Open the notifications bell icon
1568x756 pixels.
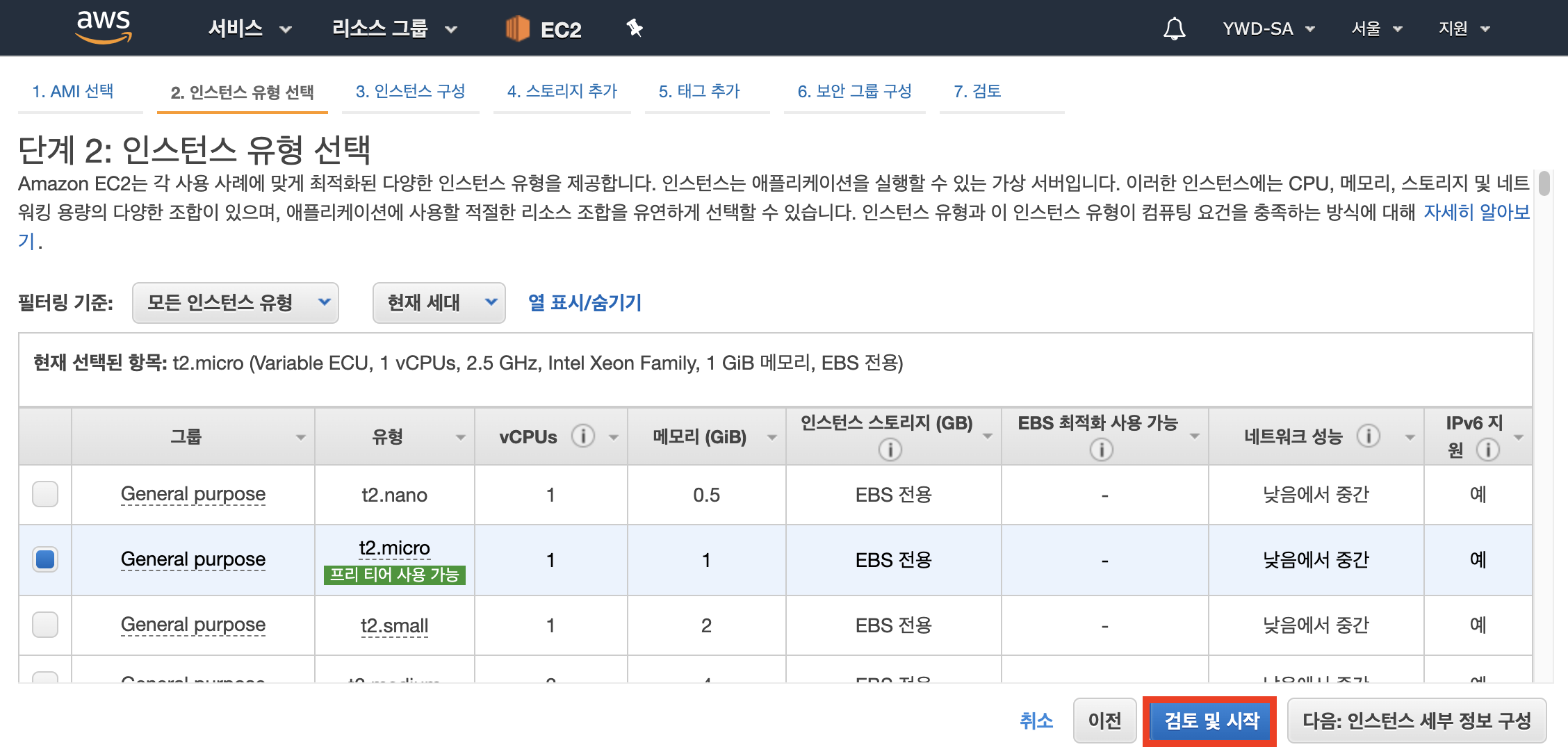[1174, 28]
